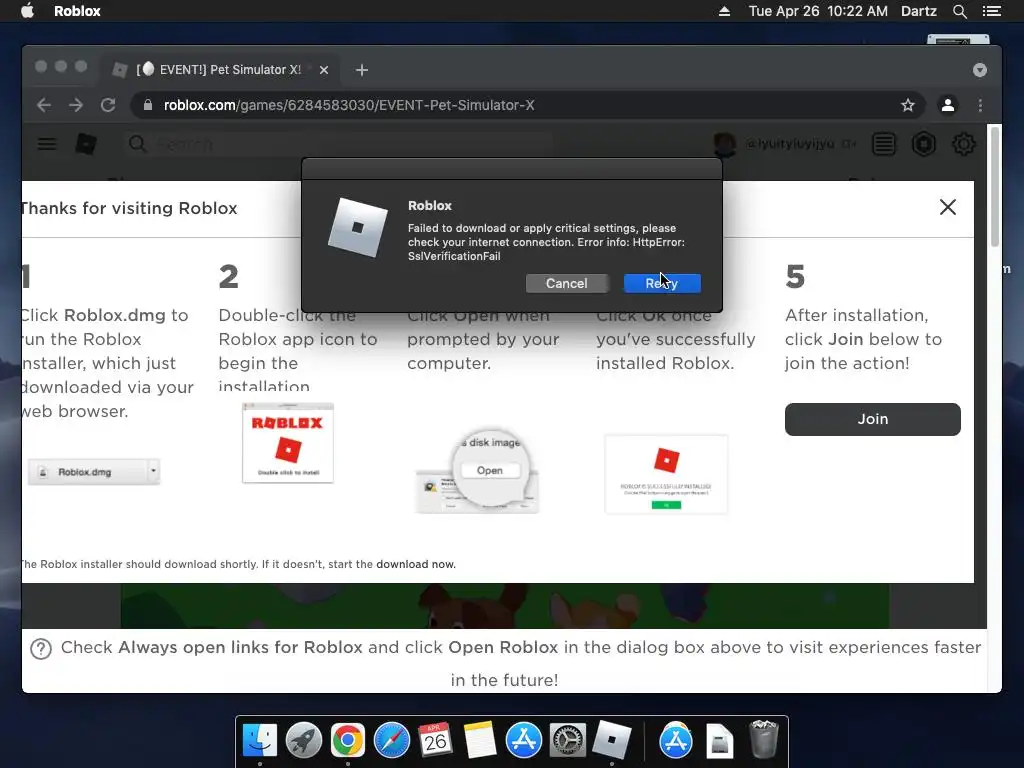Open the white App Store folder icon in the Dock
The height and width of the screenshot is (768, 1024).
pos(675,740)
